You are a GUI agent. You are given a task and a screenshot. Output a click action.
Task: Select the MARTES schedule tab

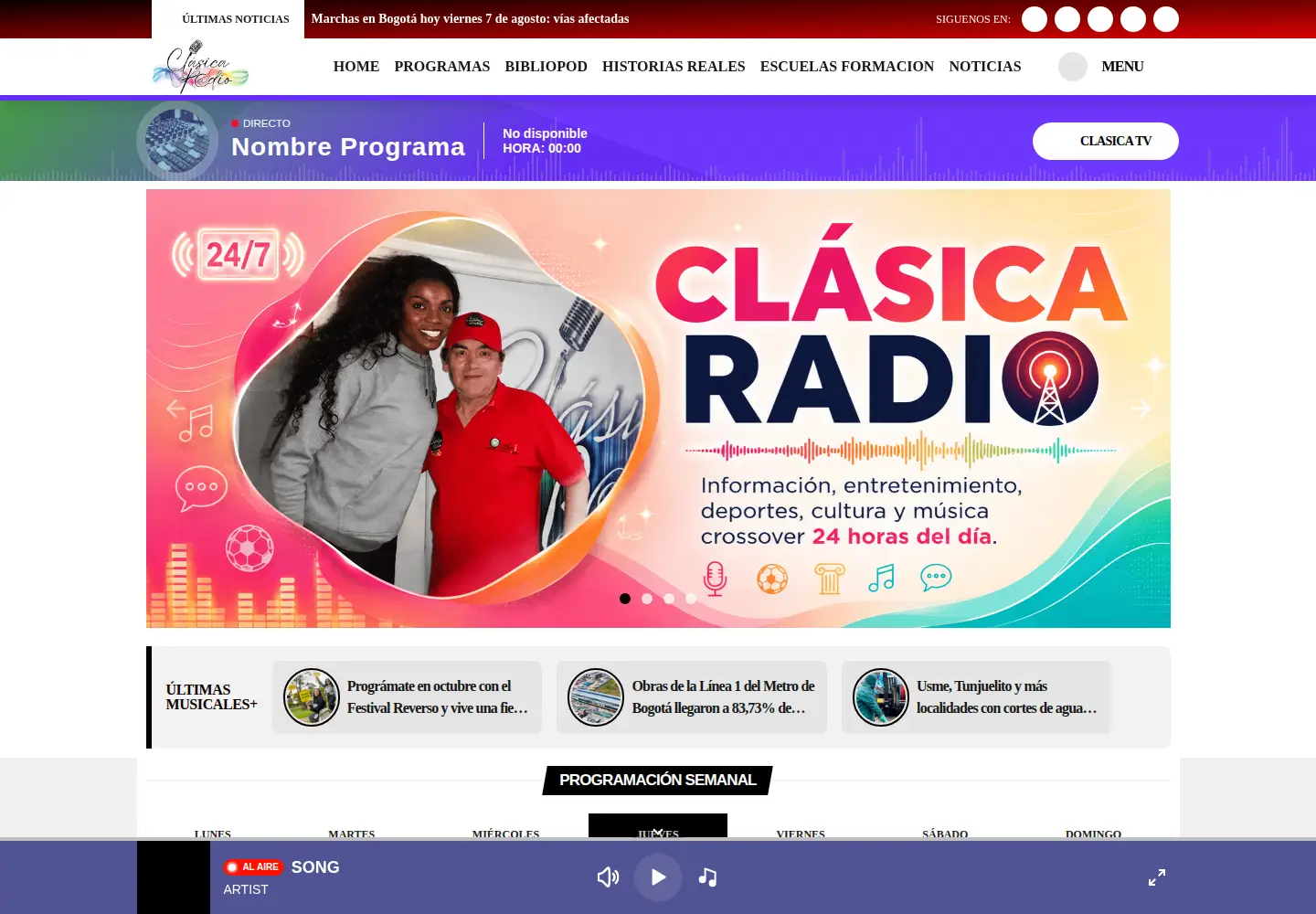point(352,834)
